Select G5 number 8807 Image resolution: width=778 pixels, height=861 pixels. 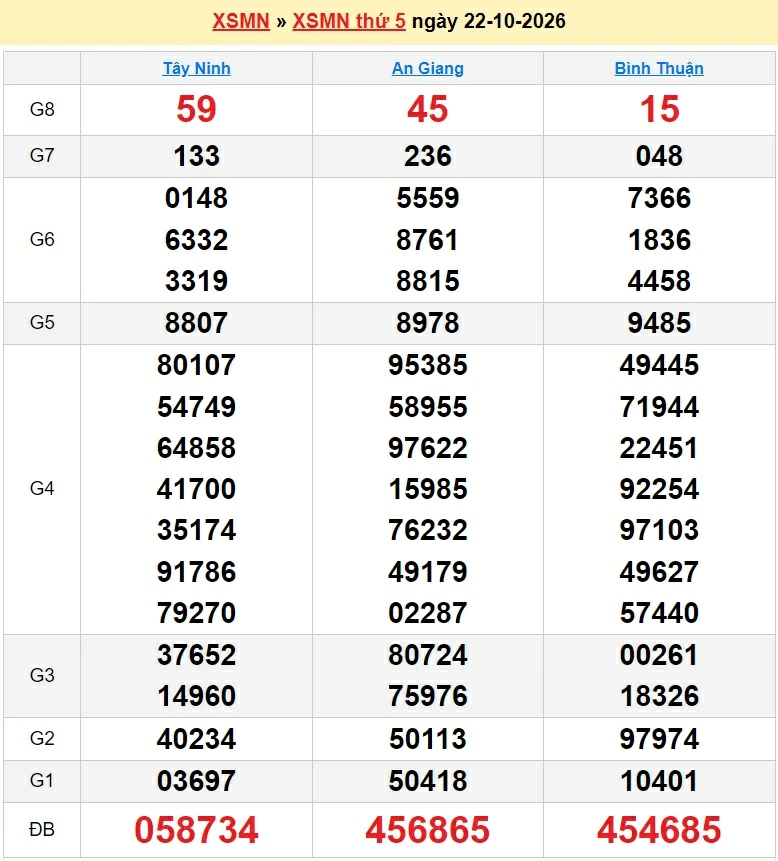pyautogui.click(x=197, y=323)
